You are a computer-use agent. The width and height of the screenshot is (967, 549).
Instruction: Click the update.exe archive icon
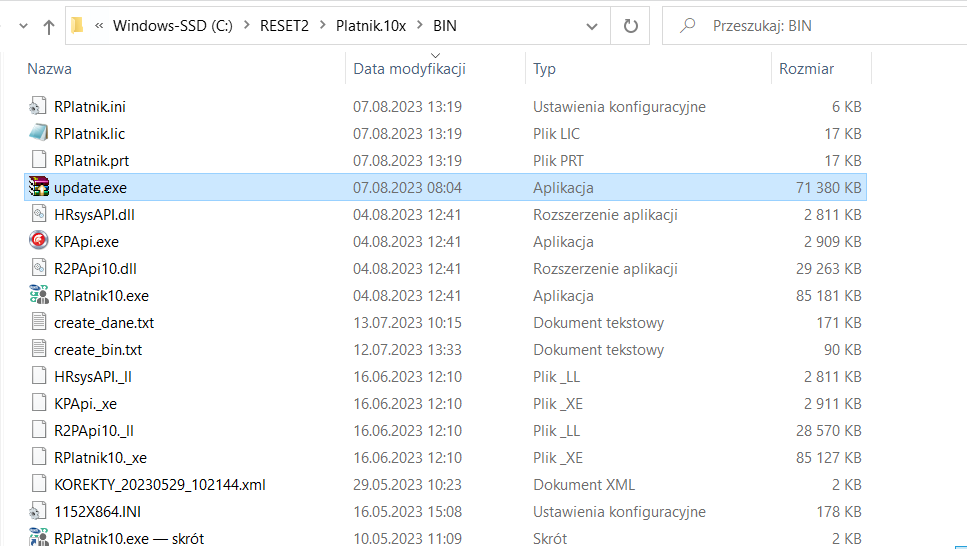pyautogui.click(x=38, y=187)
